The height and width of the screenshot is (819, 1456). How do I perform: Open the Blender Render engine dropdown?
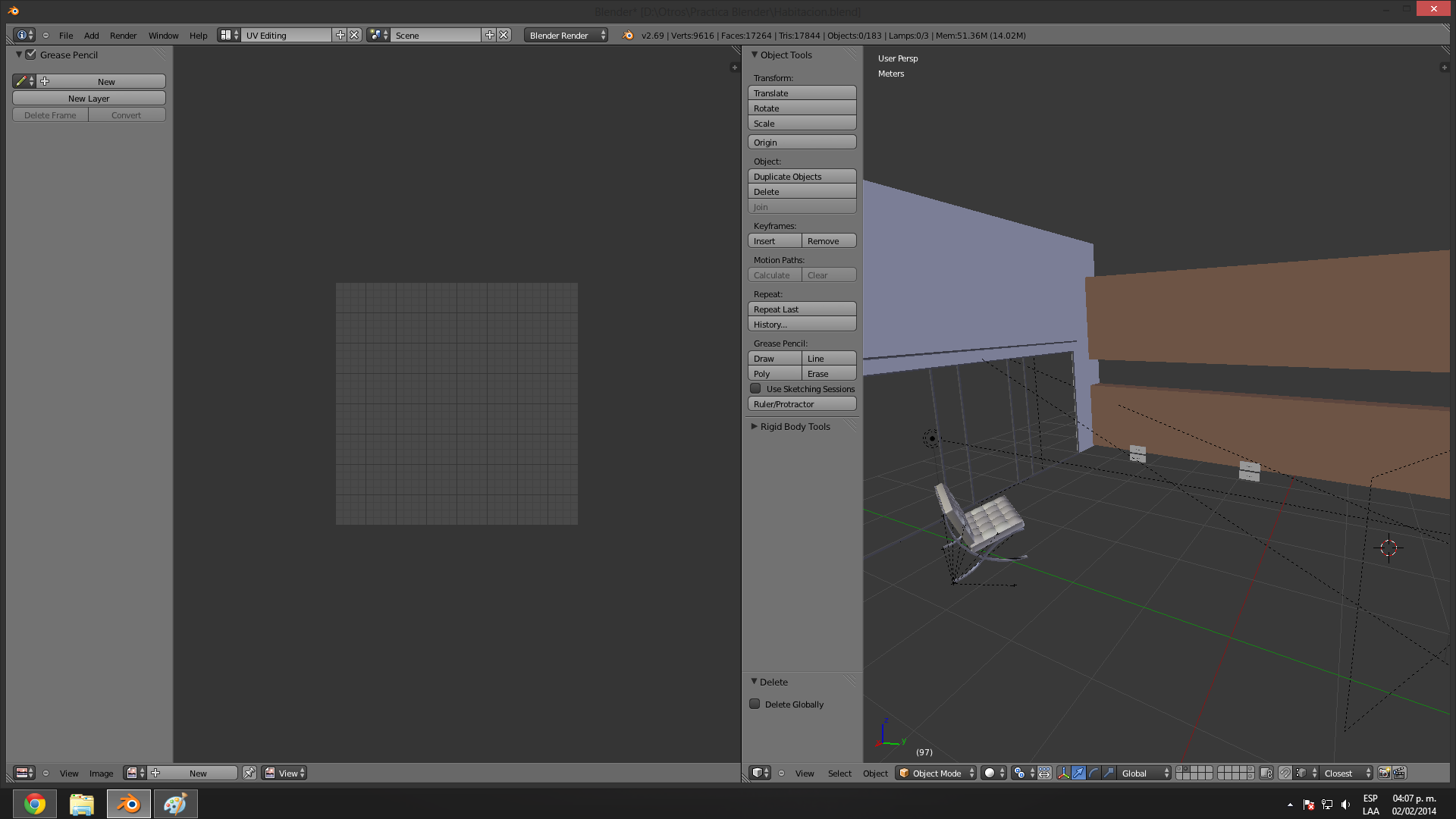click(566, 35)
